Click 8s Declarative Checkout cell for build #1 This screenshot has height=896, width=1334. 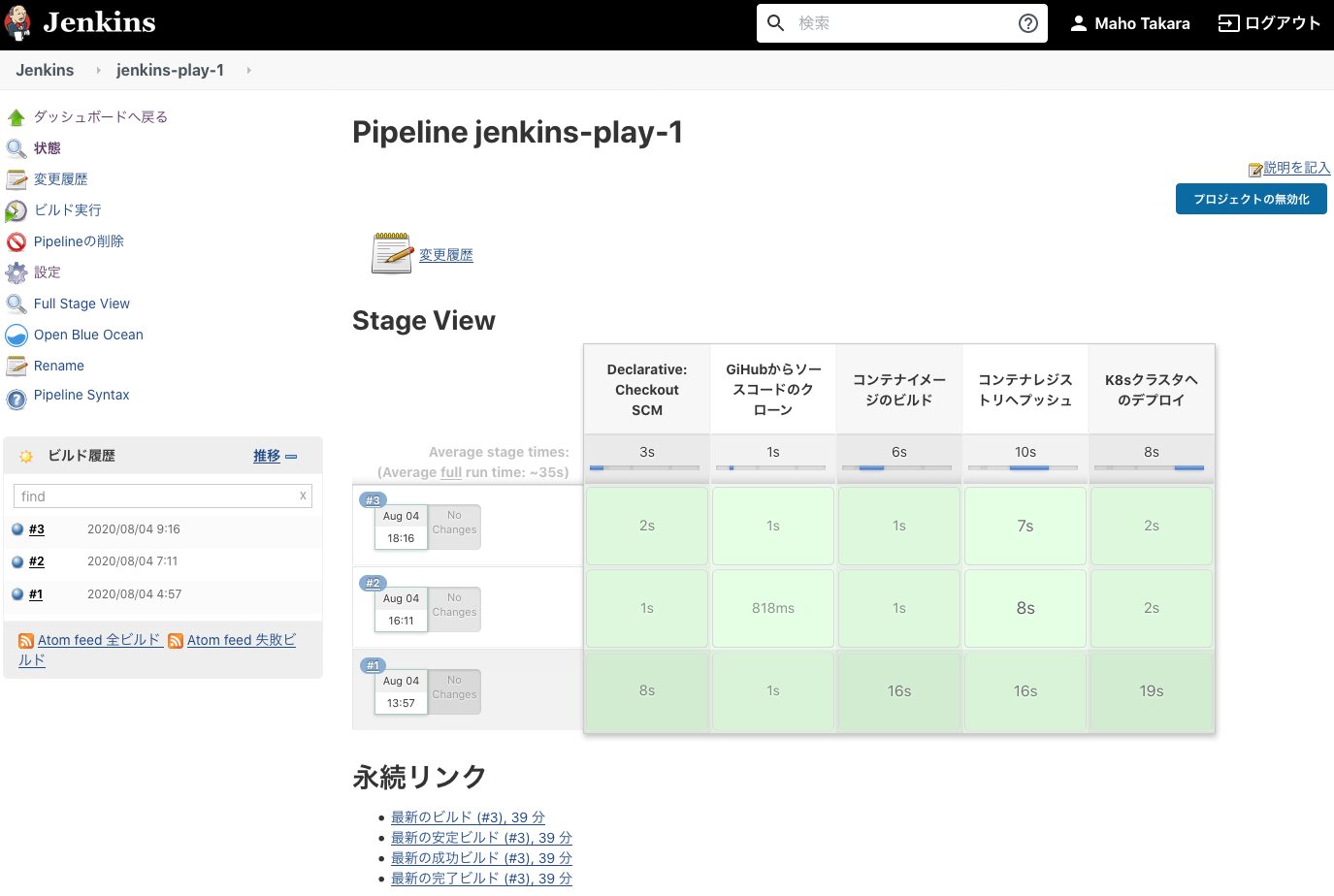coord(647,690)
